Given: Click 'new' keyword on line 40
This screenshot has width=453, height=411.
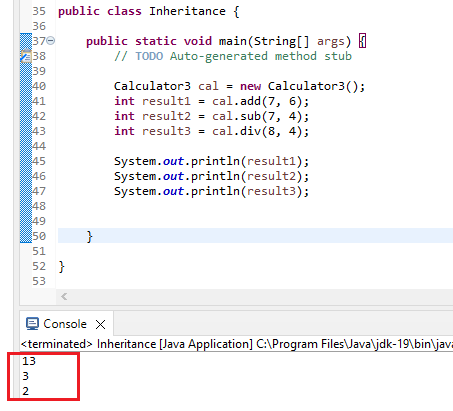Looking at the screenshot, I should coord(250,86).
